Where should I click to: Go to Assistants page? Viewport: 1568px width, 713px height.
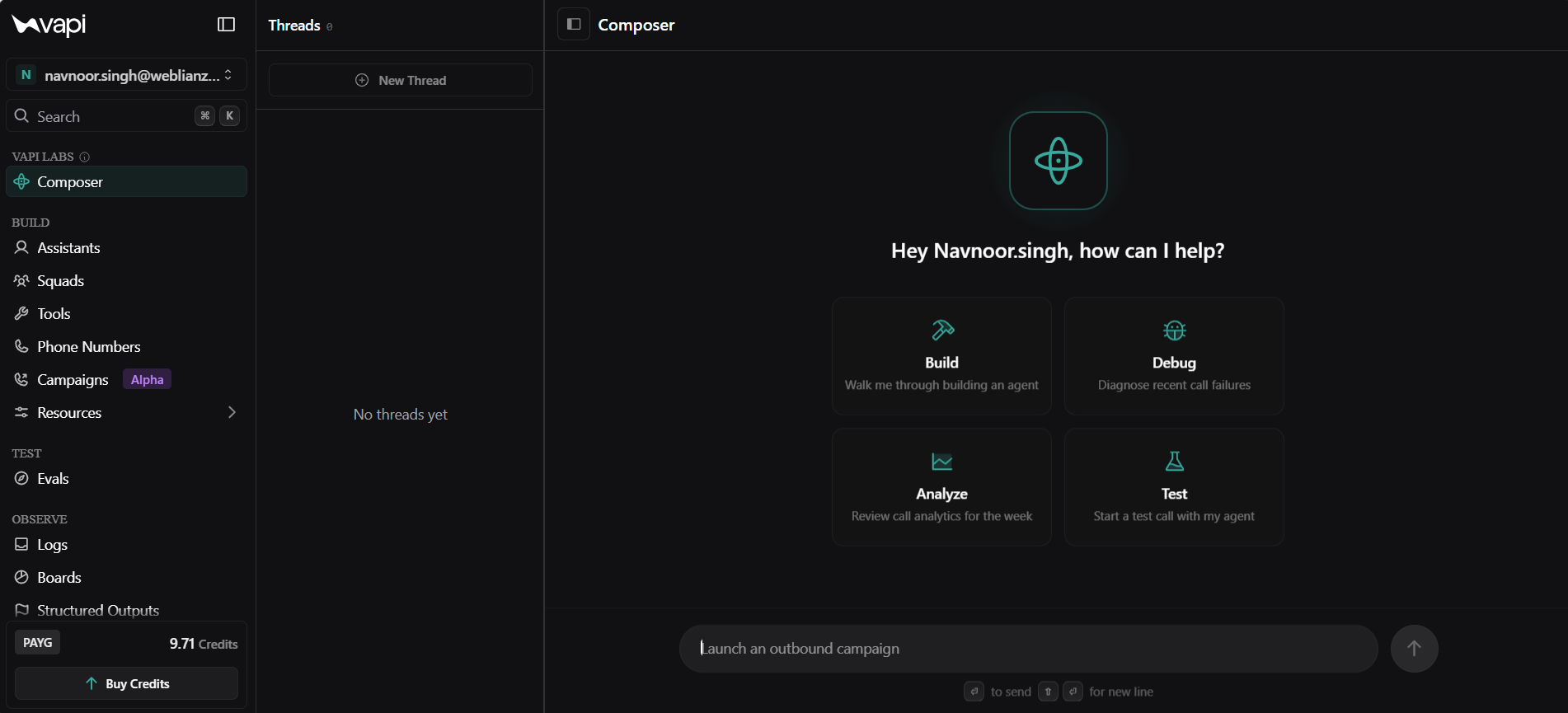tap(127, 247)
